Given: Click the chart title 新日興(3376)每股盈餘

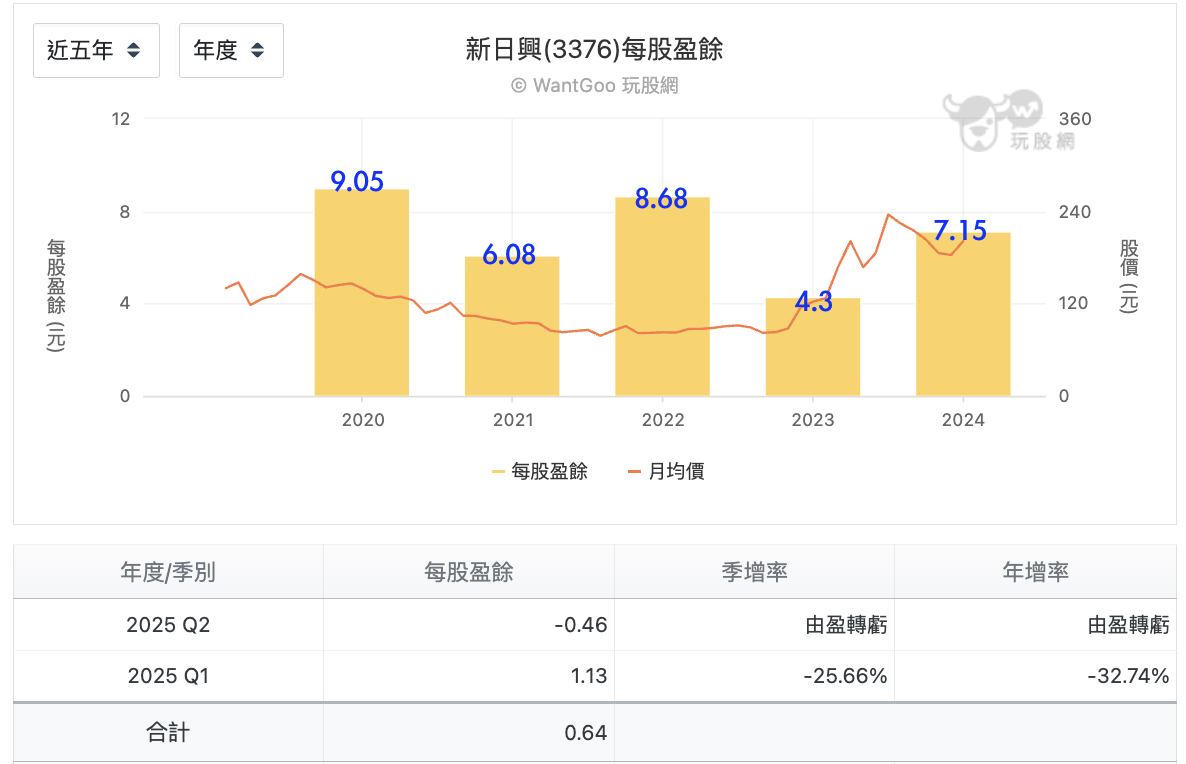Looking at the screenshot, I should [594, 49].
